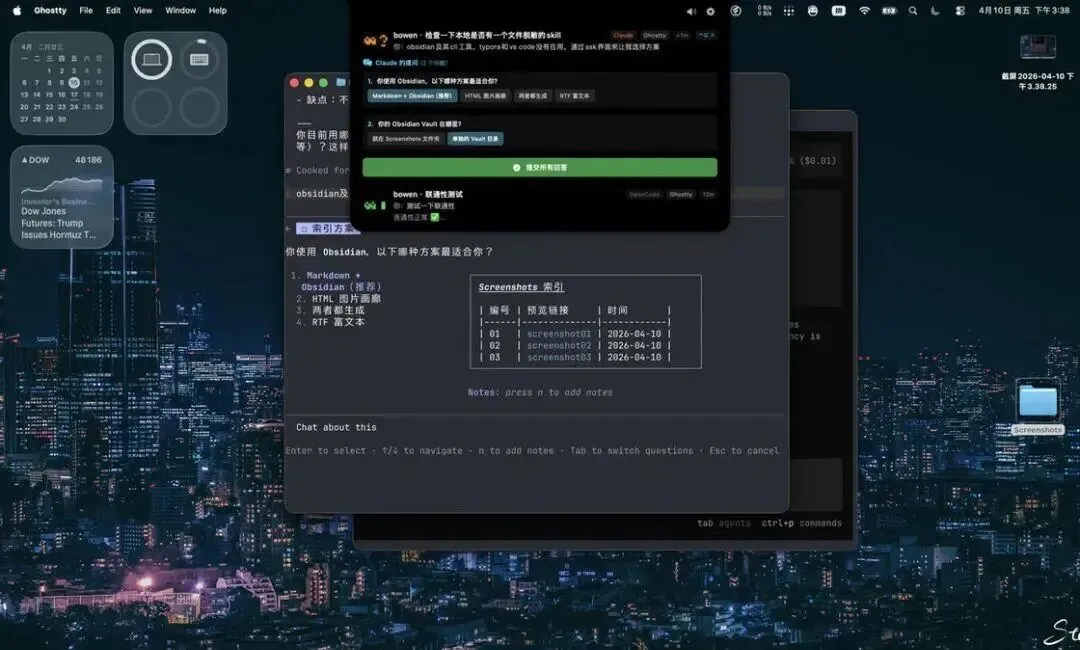Click the speaker icon in the popup header
Viewport: 1080px width, 650px height.
[x=691, y=11]
